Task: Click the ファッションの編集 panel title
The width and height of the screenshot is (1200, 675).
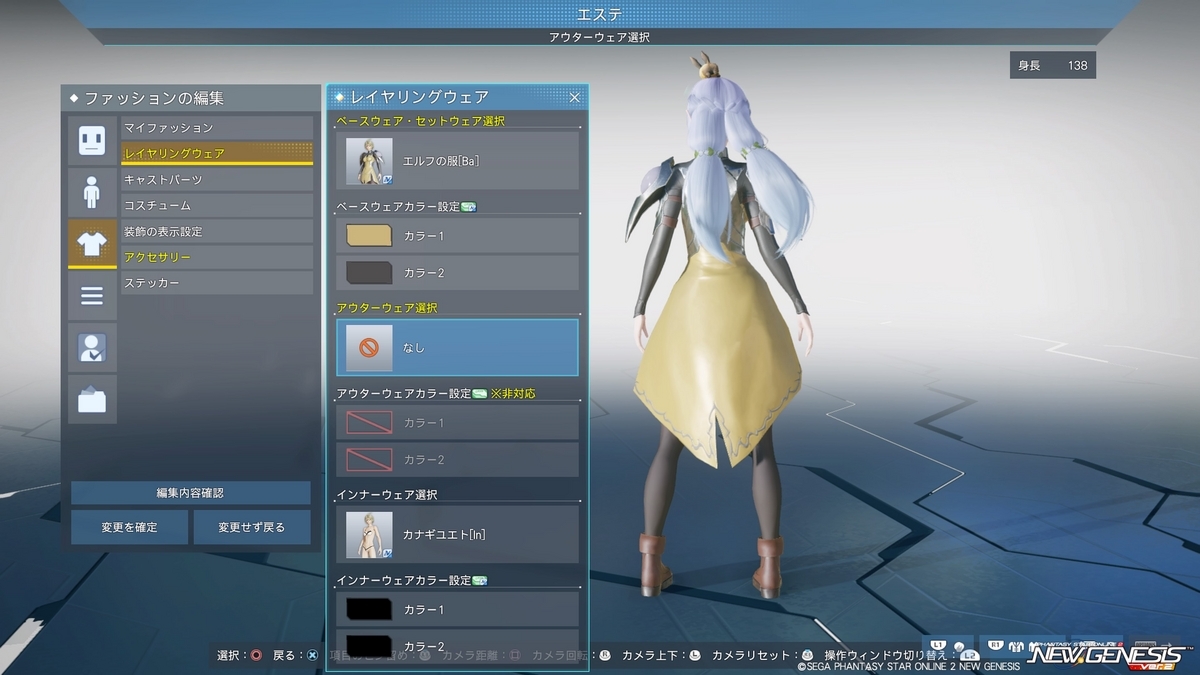Action: [x=153, y=98]
